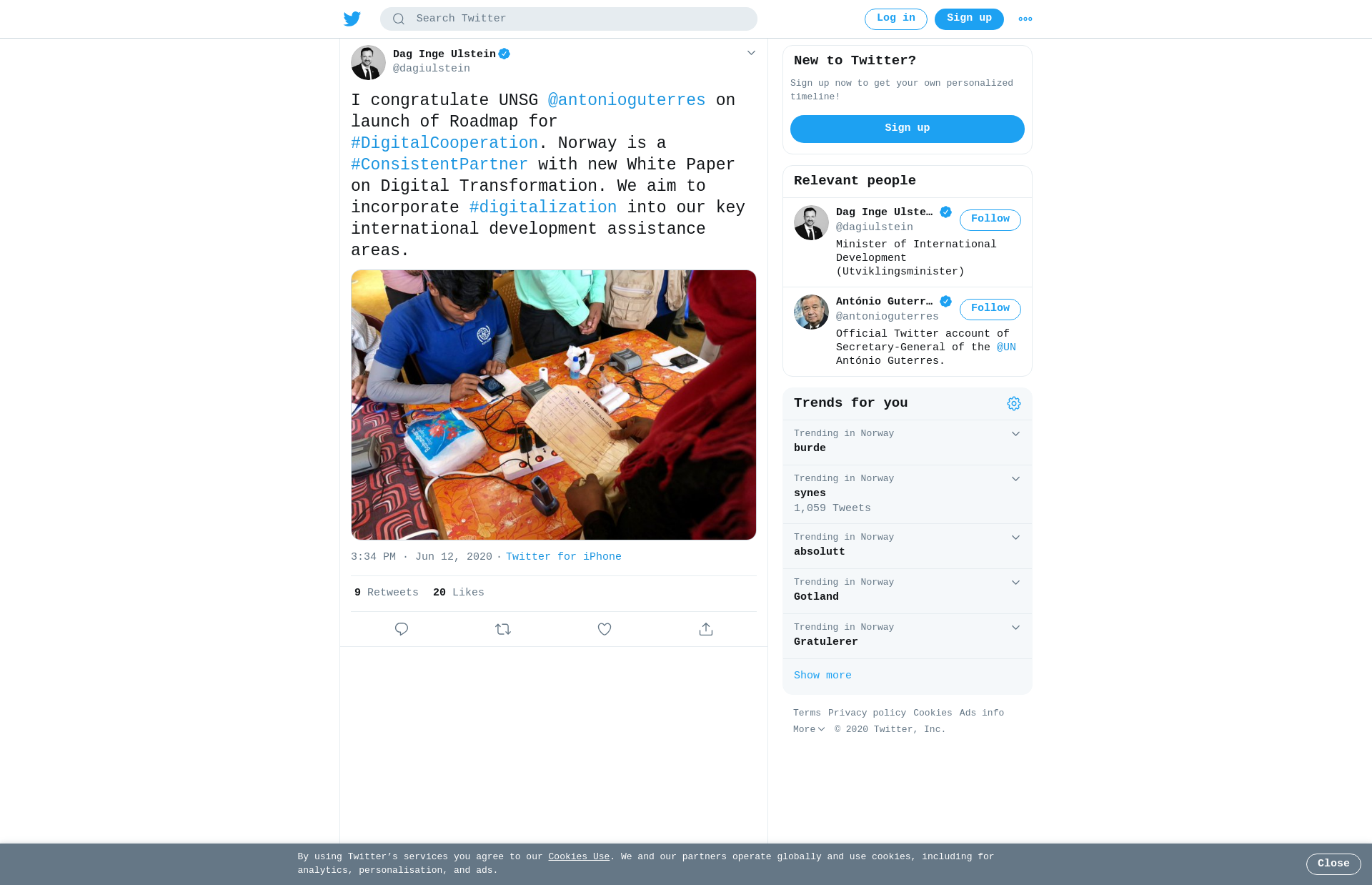Viewport: 1372px width, 885px height.
Task: Like the tweet with the heart icon
Action: (605, 629)
